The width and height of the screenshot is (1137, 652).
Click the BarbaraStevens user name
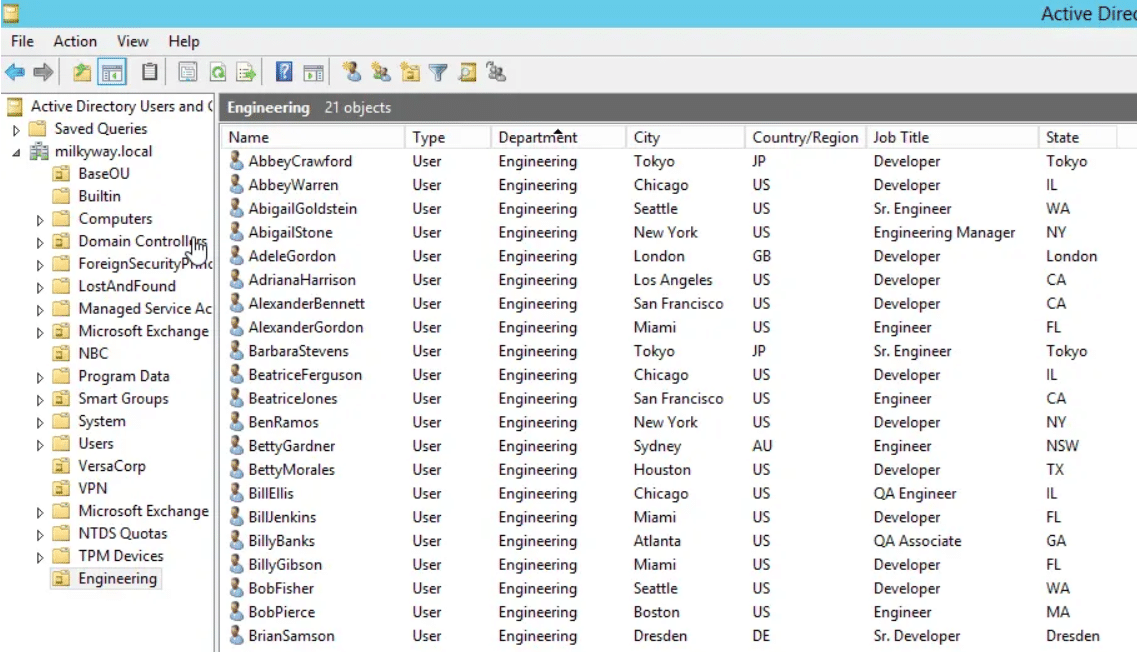(x=298, y=351)
